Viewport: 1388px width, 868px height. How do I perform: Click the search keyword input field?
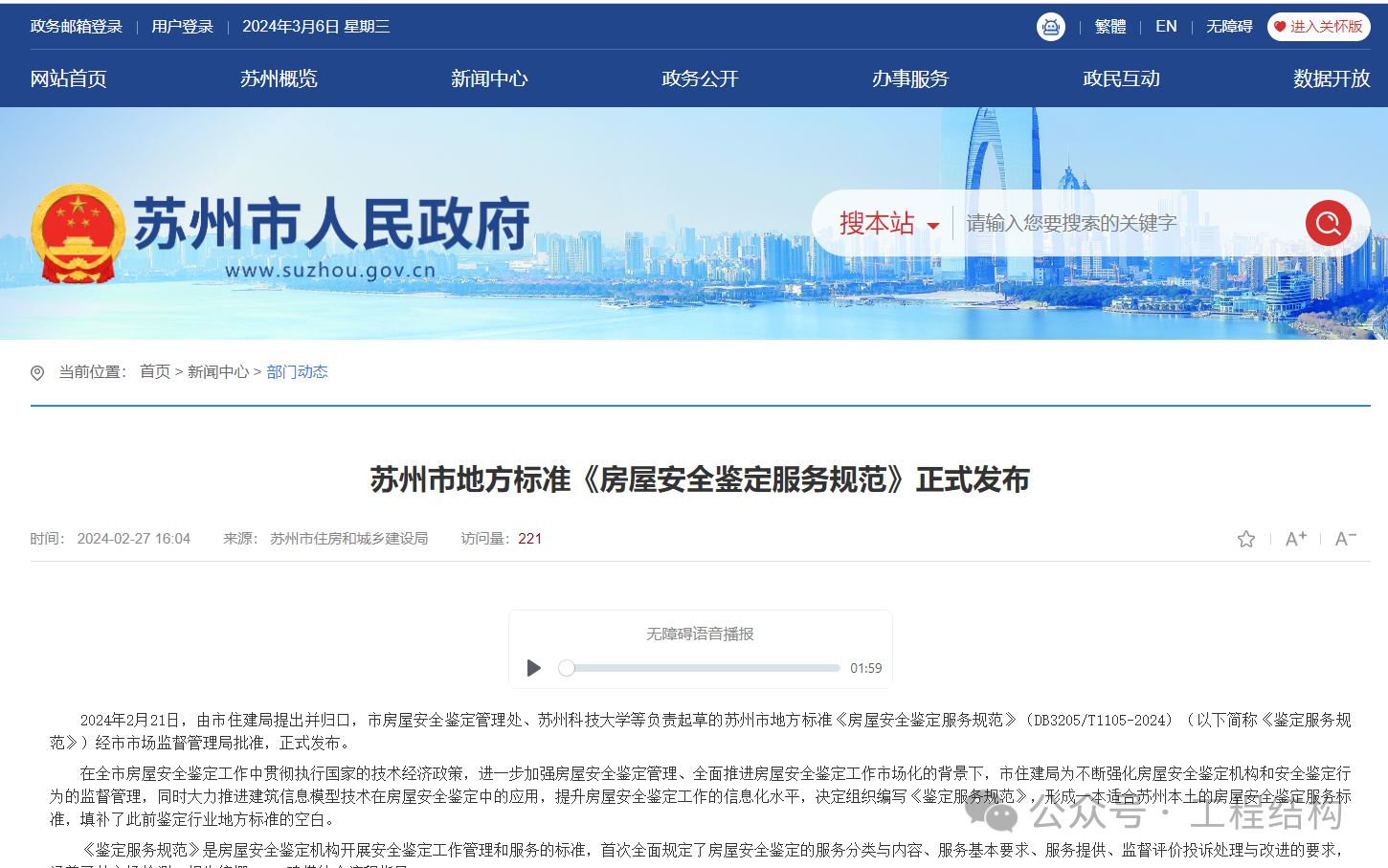click(1128, 223)
